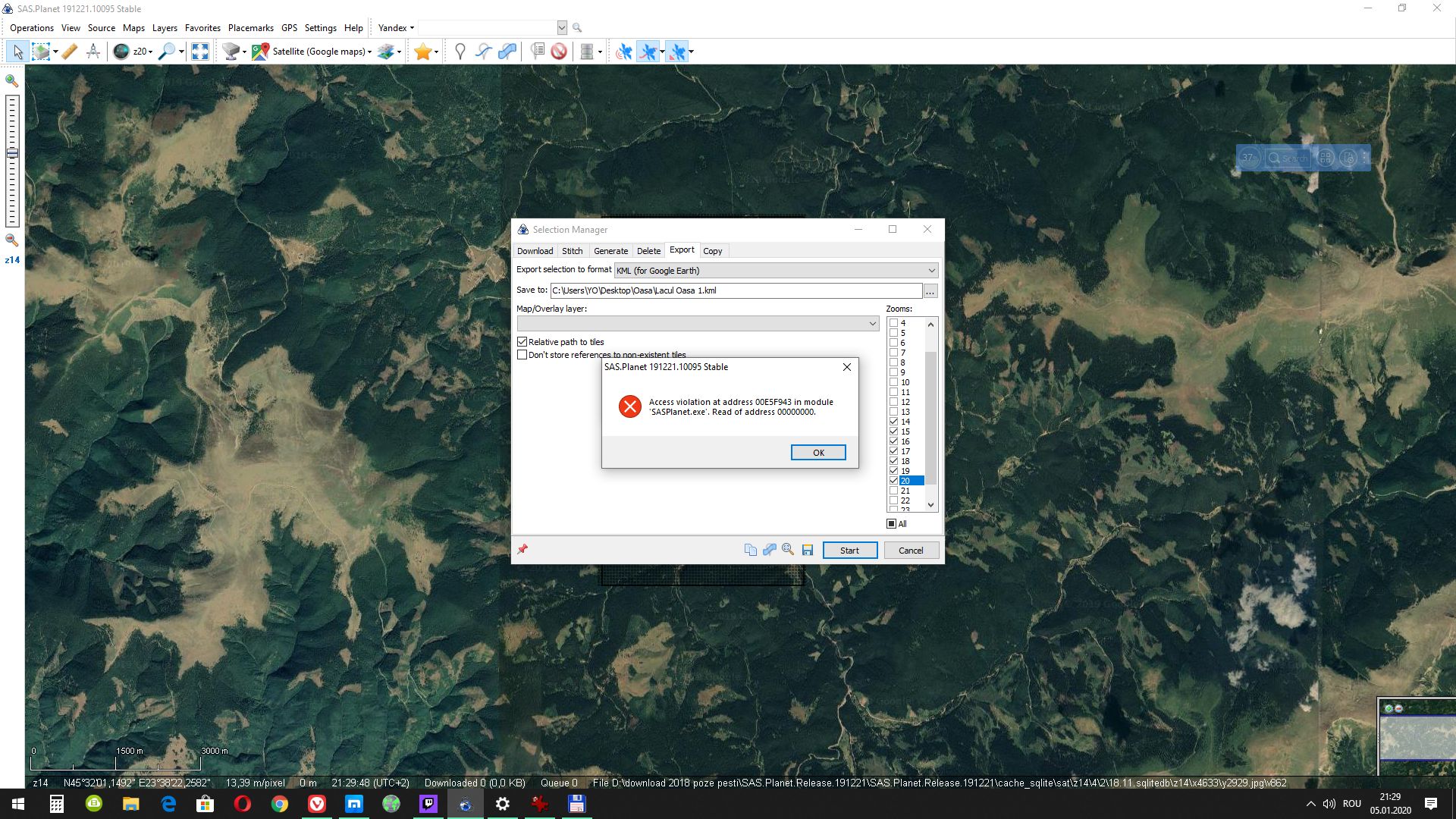Toggle full screen map view
This screenshot has width=1456, height=819.
(x=200, y=52)
